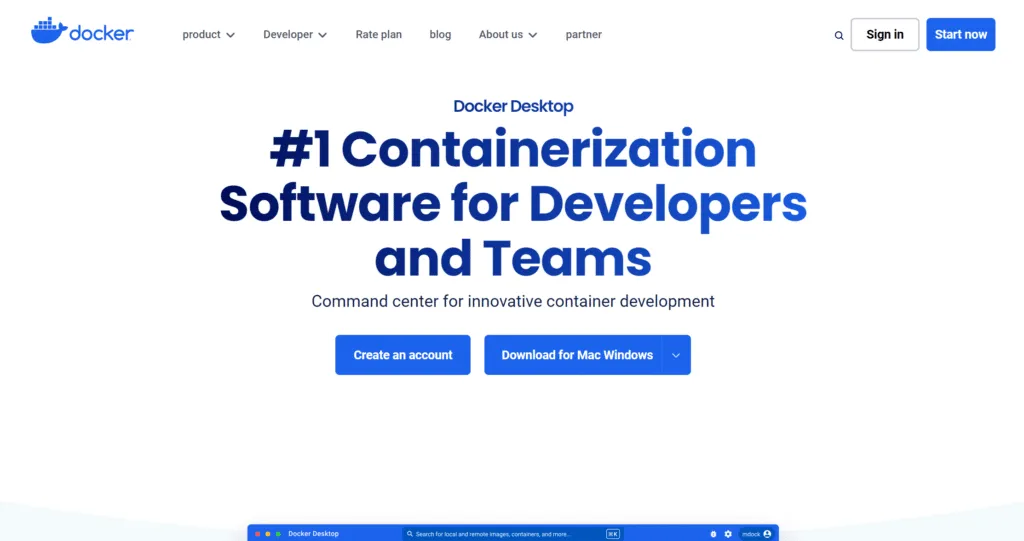Open the Rate plan page
This screenshot has height=541, width=1024.
point(379,35)
